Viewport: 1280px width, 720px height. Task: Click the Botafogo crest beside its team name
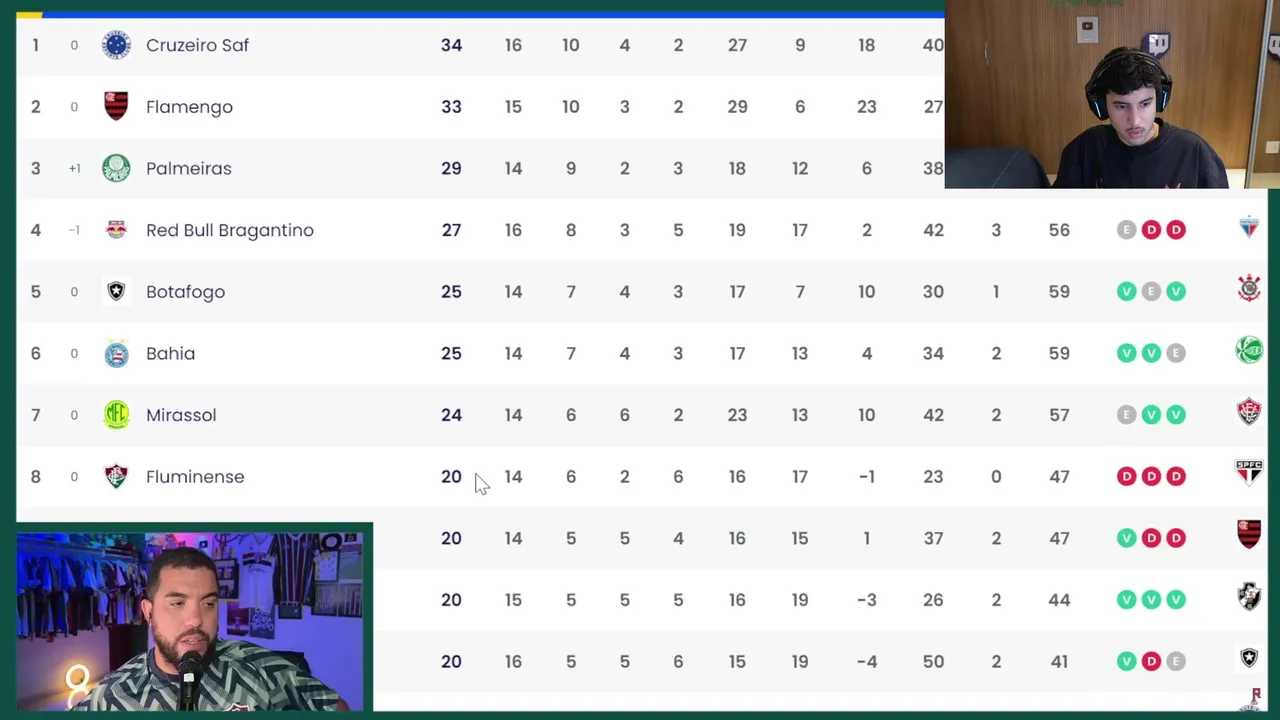[116, 291]
